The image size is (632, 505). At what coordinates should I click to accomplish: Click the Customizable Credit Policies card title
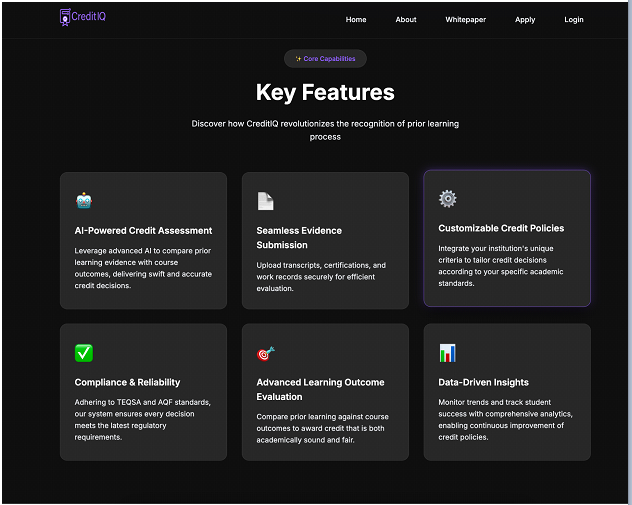tap(501, 228)
